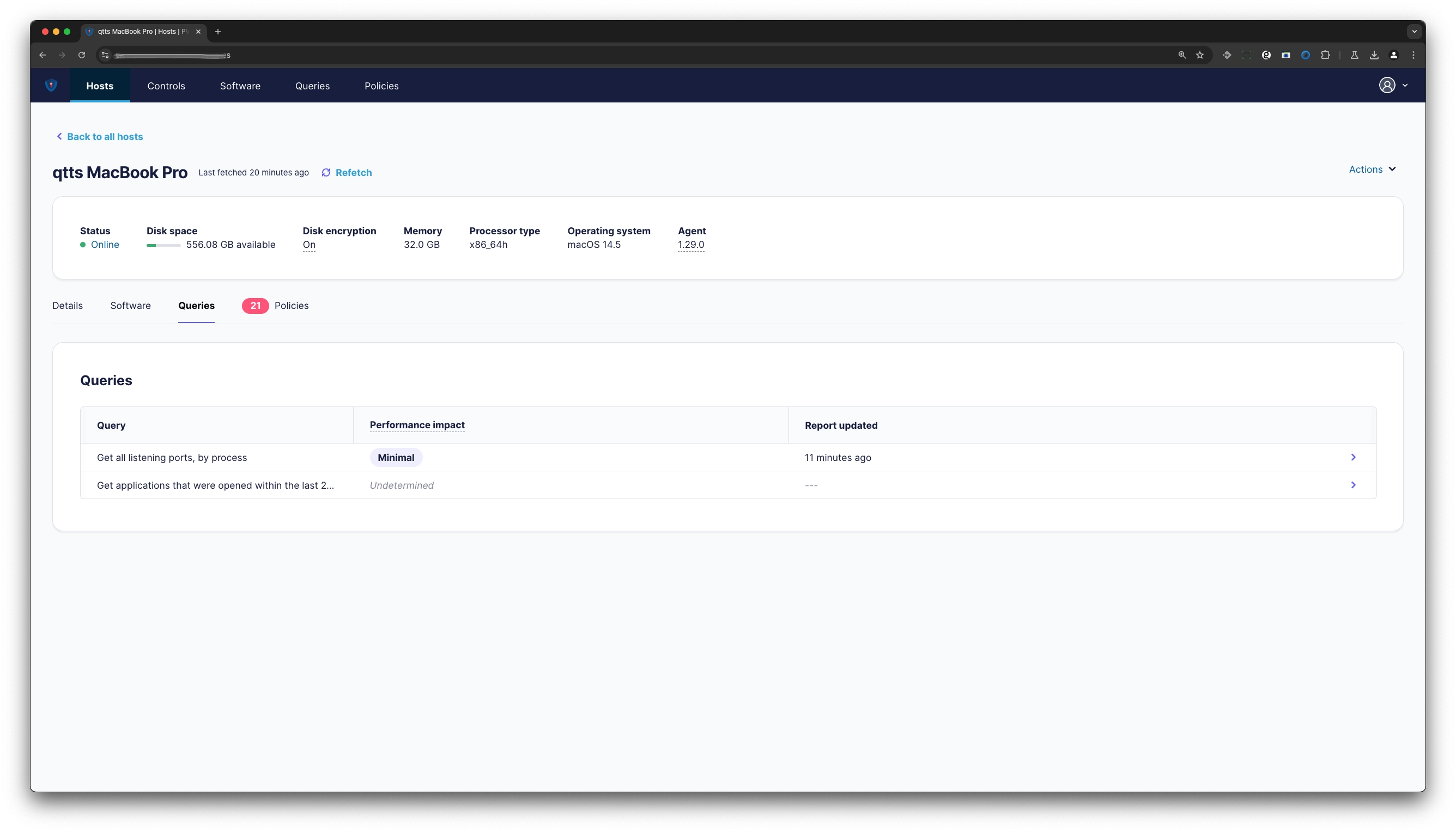Open Get all listening ports, by process
Viewport: 1456px width, 832px height.
172,458
